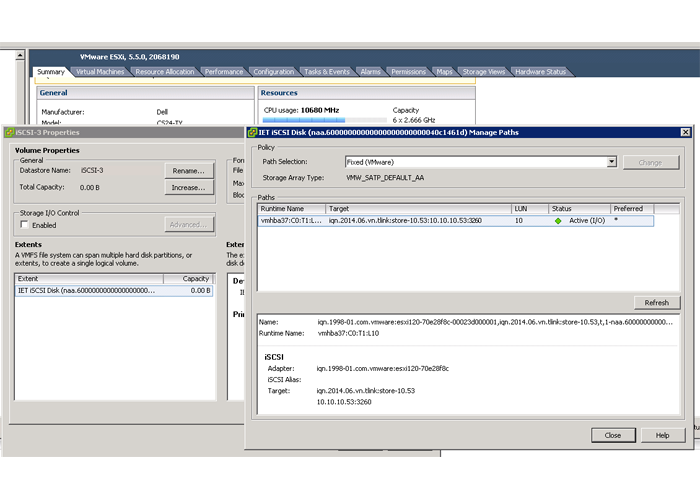This screenshot has height=500, width=700.
Task: Switch to the Virtual Machines tab
Action: coord(100,72)
